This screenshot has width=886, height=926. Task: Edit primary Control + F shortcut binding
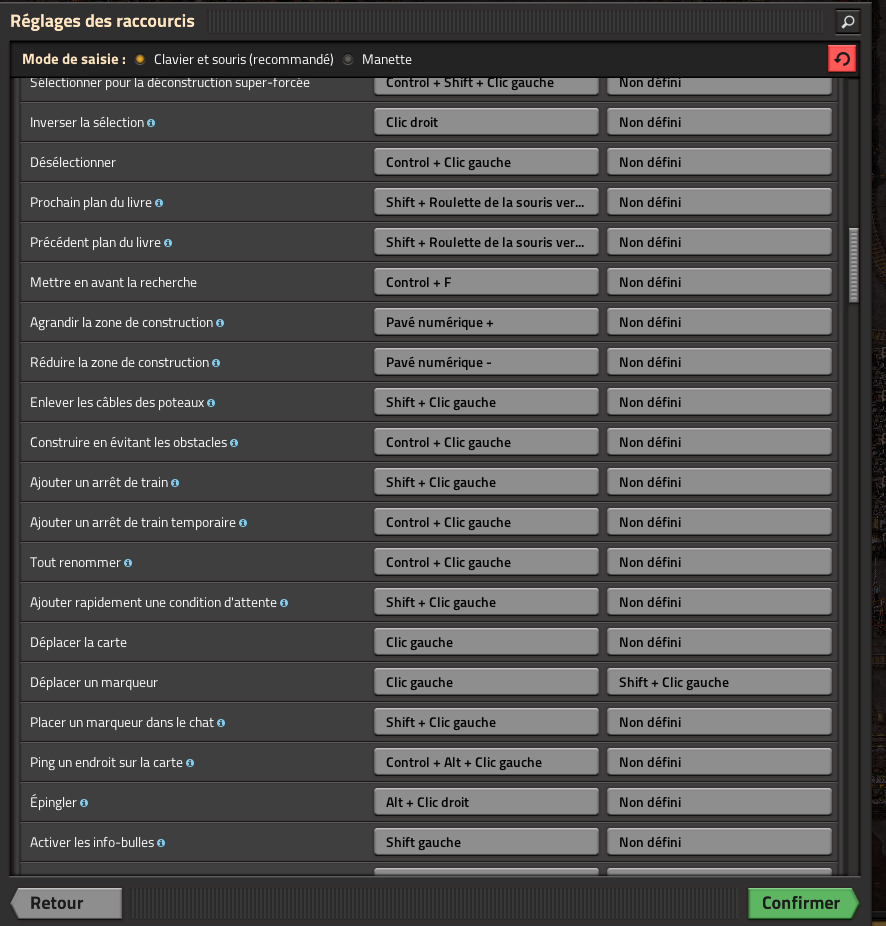pyautogui.click(x=486, y=282)
